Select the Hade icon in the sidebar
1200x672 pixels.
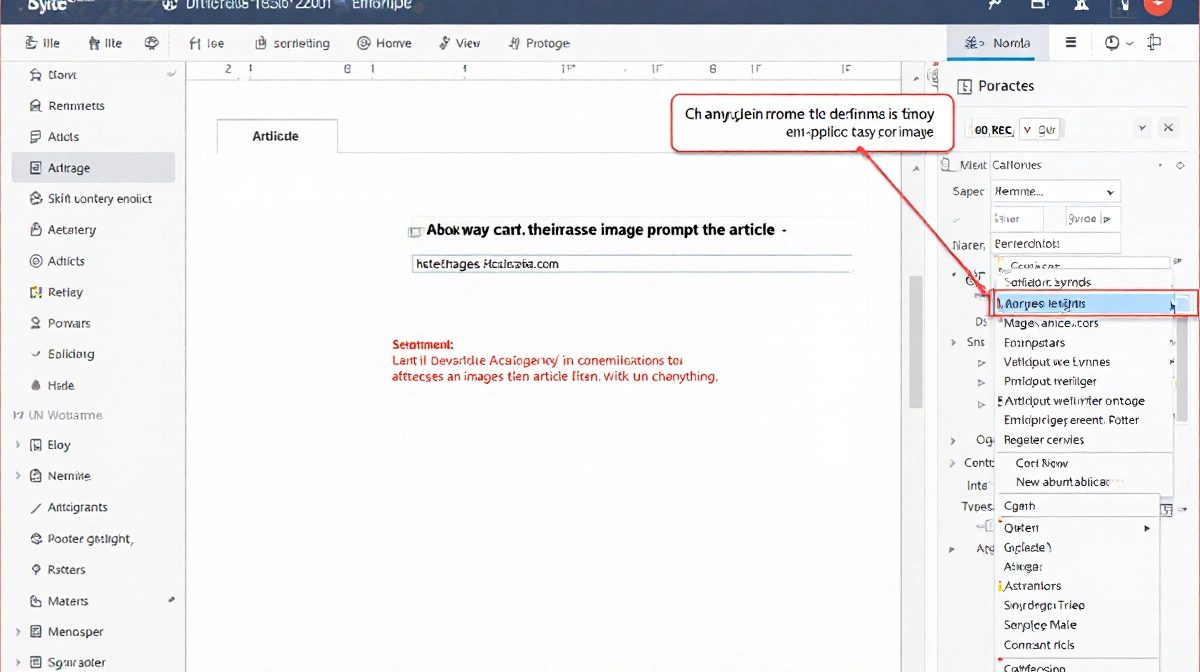34,384
